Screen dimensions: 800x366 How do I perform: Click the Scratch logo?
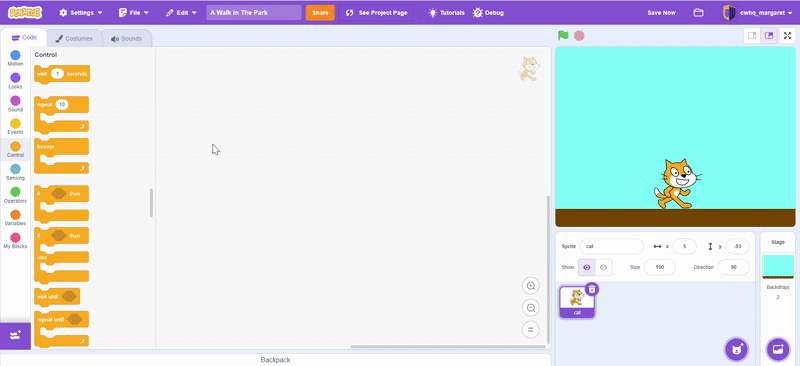[25, 13]
